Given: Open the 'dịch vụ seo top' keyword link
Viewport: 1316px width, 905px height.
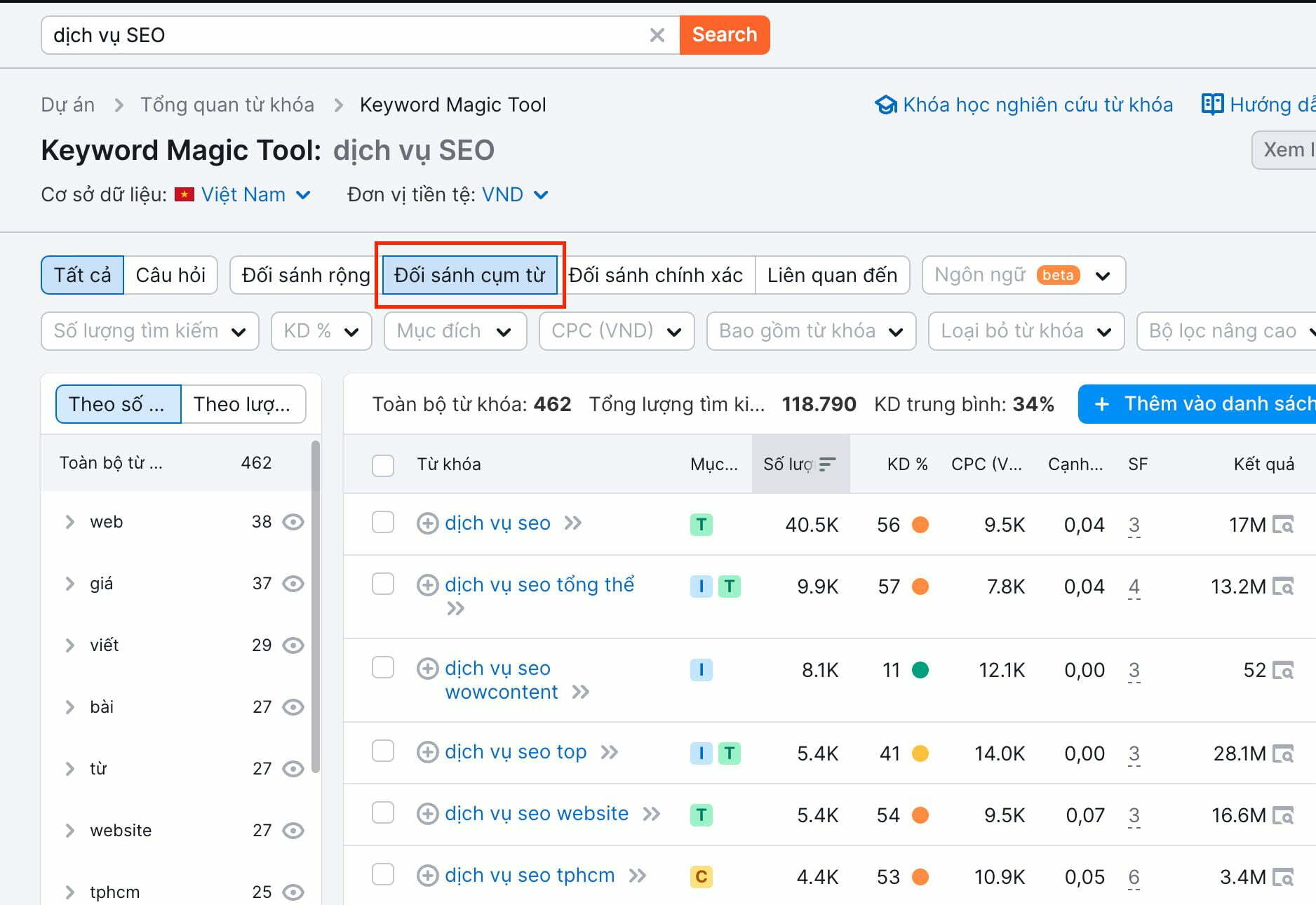Looking at the screenshot, I should pyautogui.click(x=516, y=752).
